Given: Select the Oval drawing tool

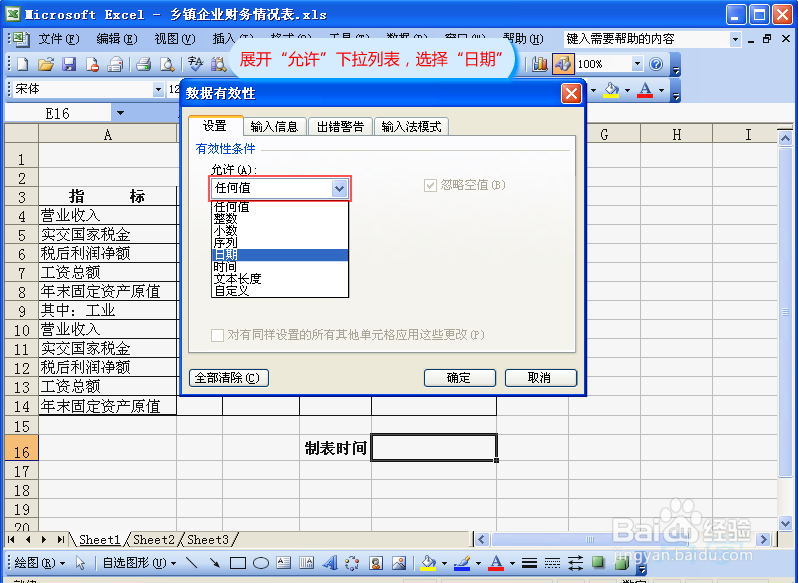Looking at the screenshot, I should coord(261,563).
